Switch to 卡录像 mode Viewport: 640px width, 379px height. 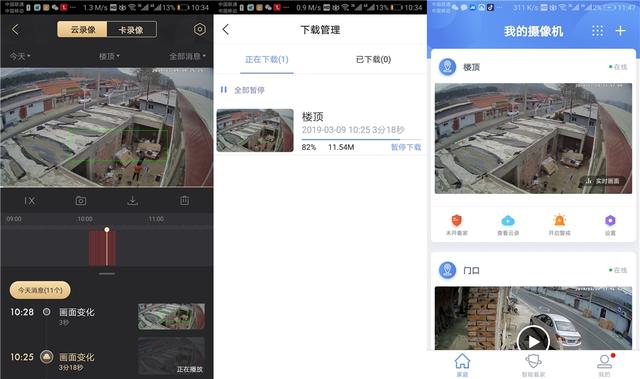click(131, 29)
